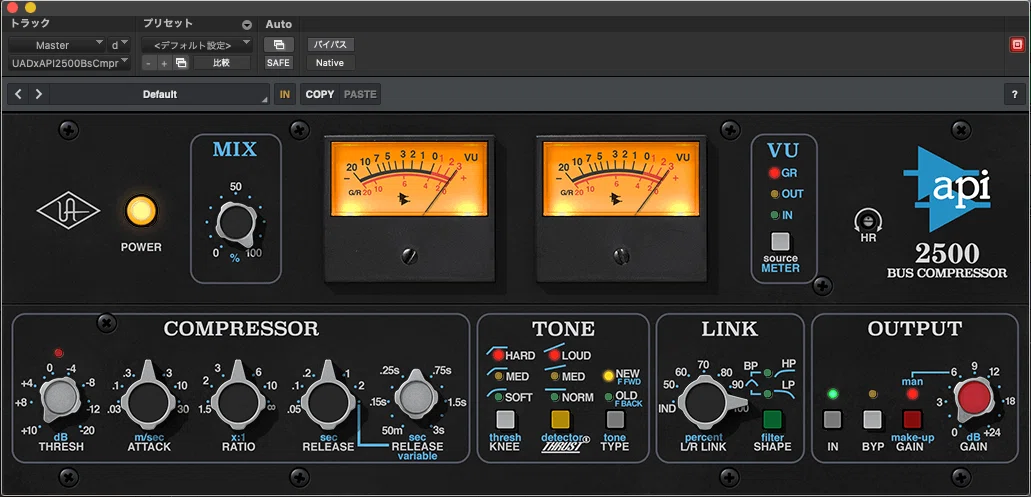Click the HR headroom trim screw
Viewport: 1031px width, 497px height.
pyautogui.click(x=868, y=220)
